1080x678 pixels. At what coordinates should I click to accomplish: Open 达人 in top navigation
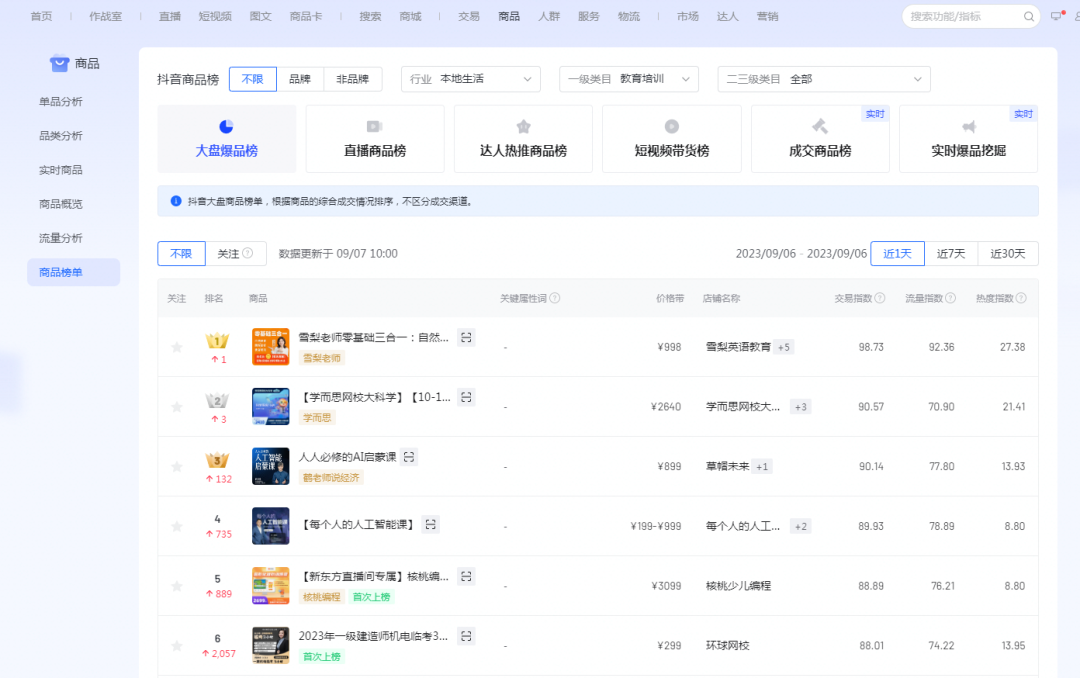pos(727,17)
